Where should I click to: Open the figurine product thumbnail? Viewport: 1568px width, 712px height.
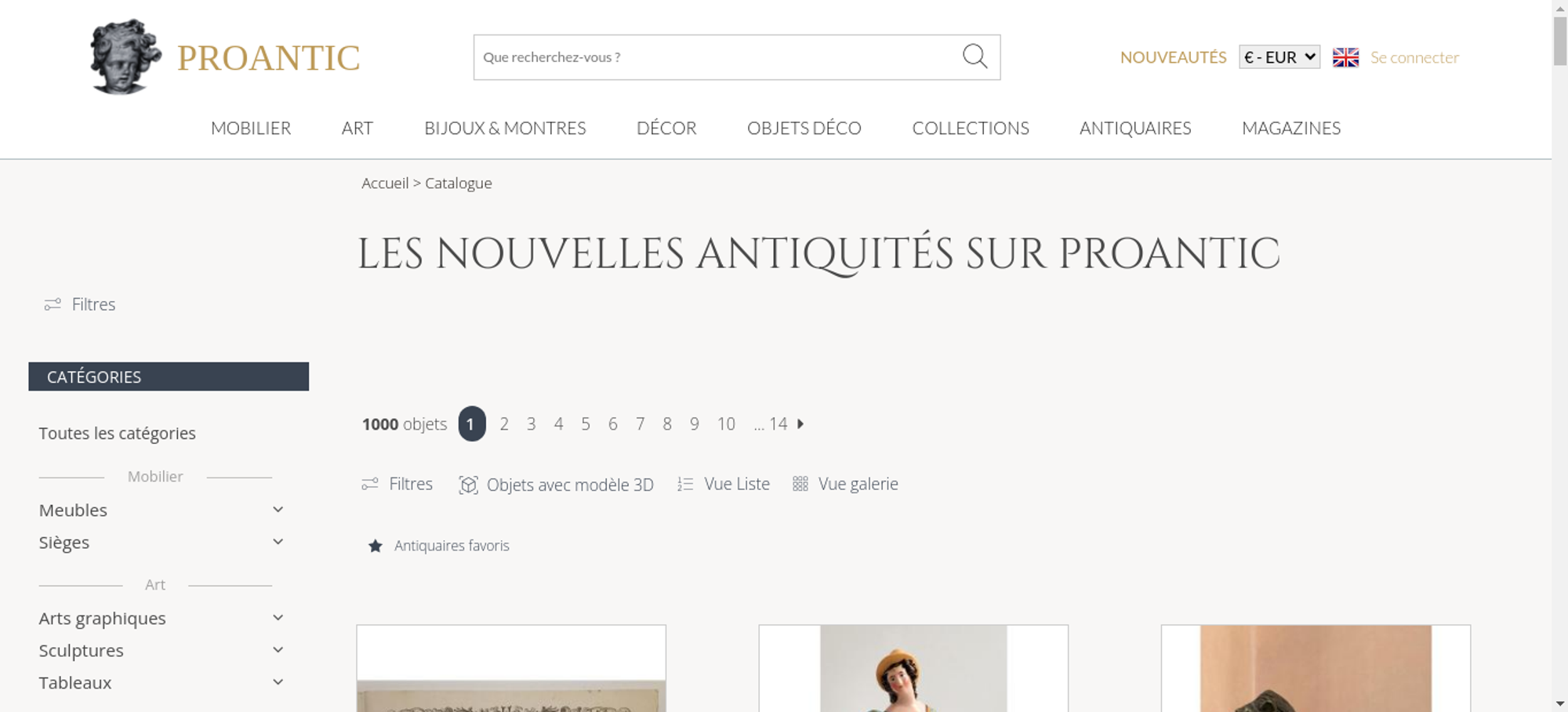tap(913, 668)
